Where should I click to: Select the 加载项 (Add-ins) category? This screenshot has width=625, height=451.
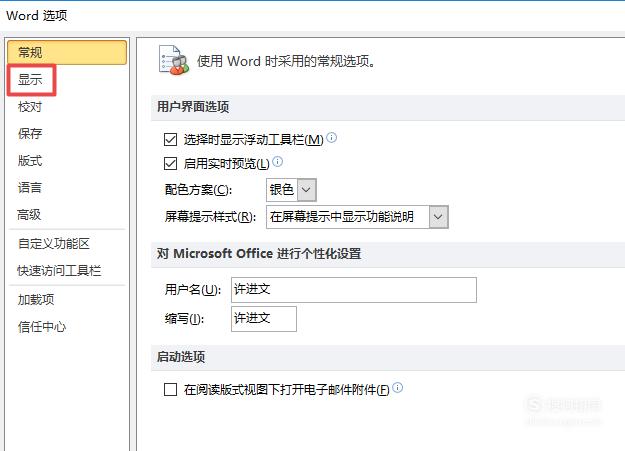(x=36, y=299)
